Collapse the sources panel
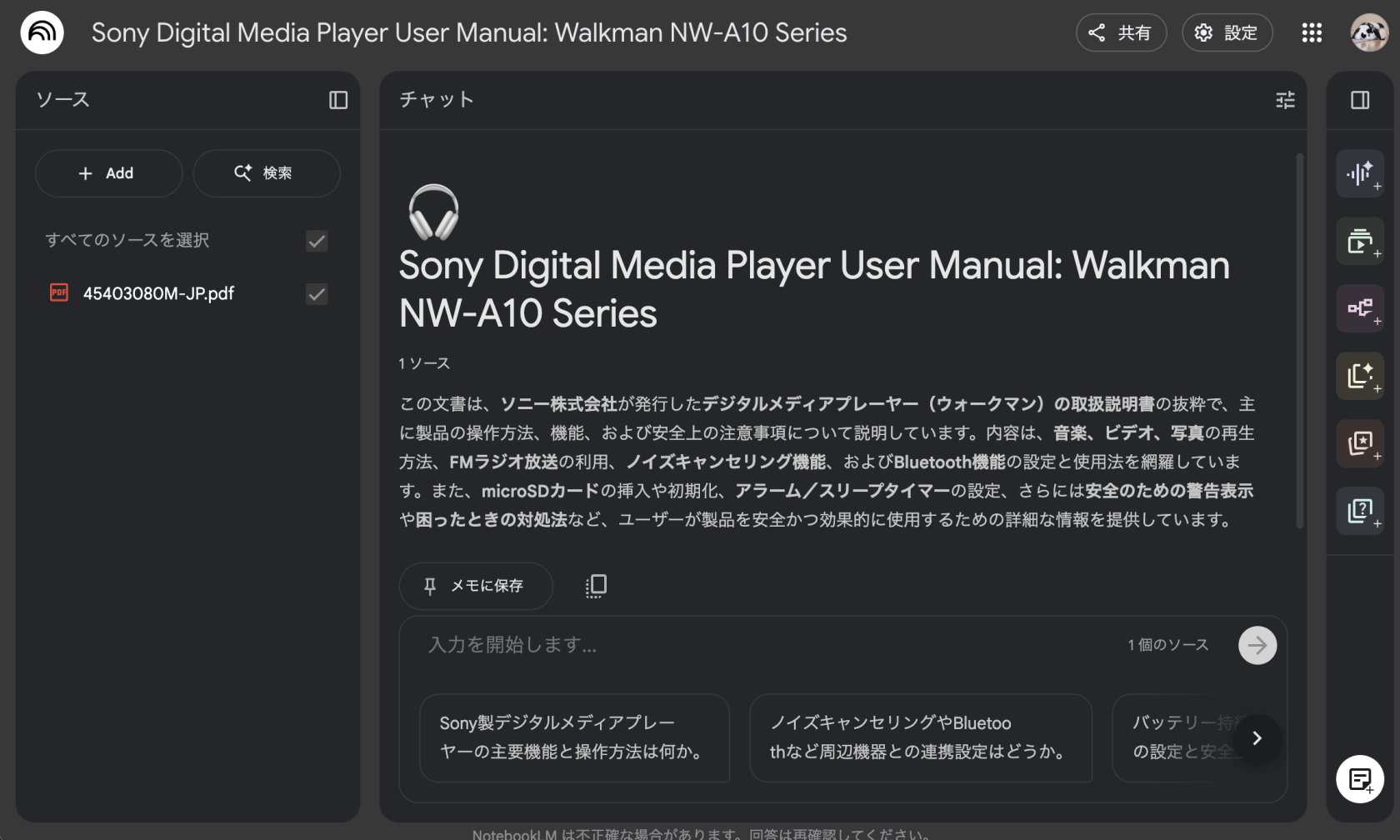This screenshot has width=1400, height=840. tap(337, 100)
